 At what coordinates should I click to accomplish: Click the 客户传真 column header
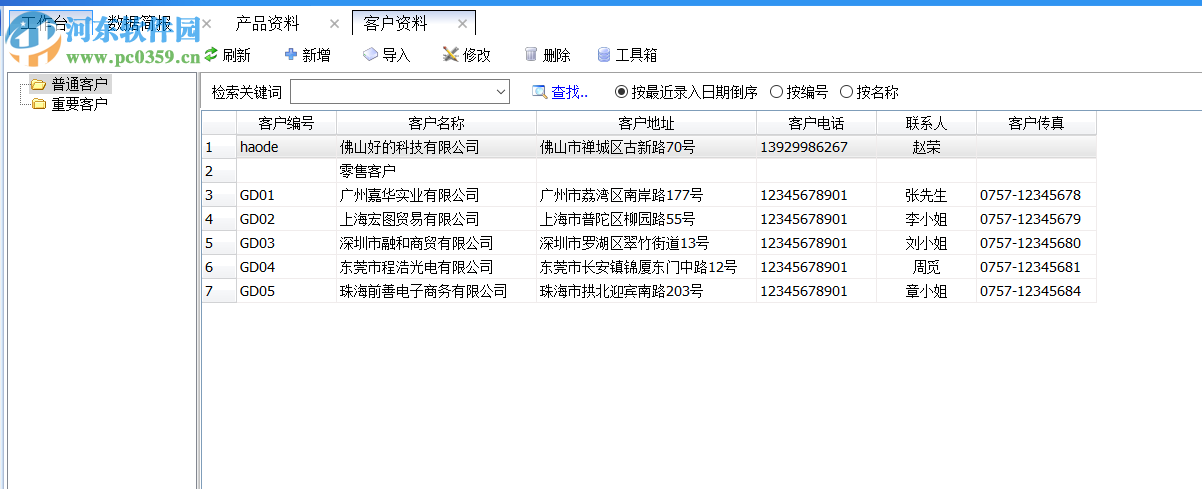1036,123
